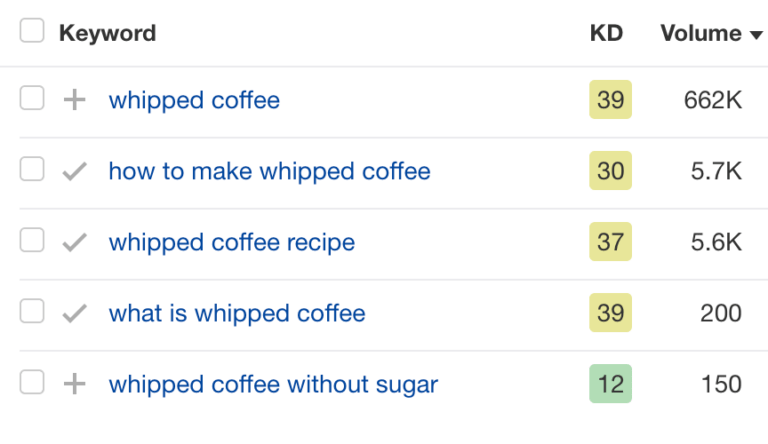This screenshot has height=444, width=768.
Task: Check the box for whipped coffee row
Action: pyautogui.click(x=32, y=99)
